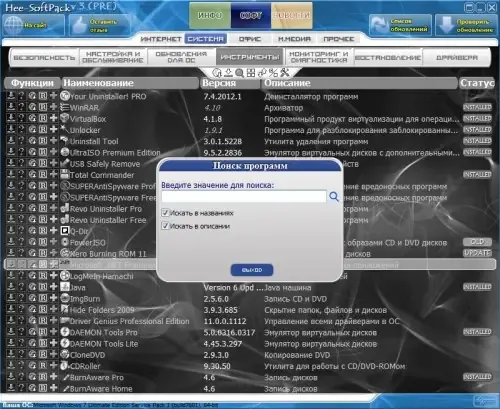Image resolution: width=500 pixels, height=409 pixels.
Task: Select the БЕЗОПАСНОСТЬ subcategory
Action: [x=44, y=58]
